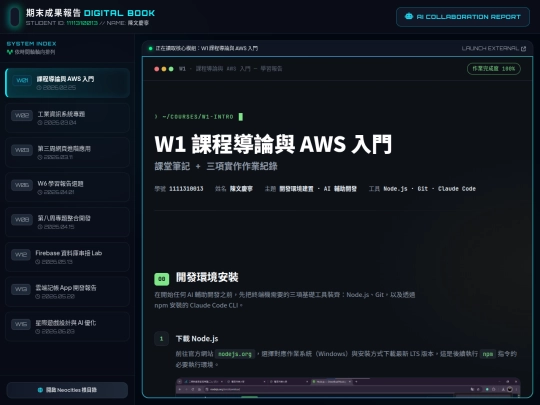Click the nodejs.org code link

click(235, 354)
